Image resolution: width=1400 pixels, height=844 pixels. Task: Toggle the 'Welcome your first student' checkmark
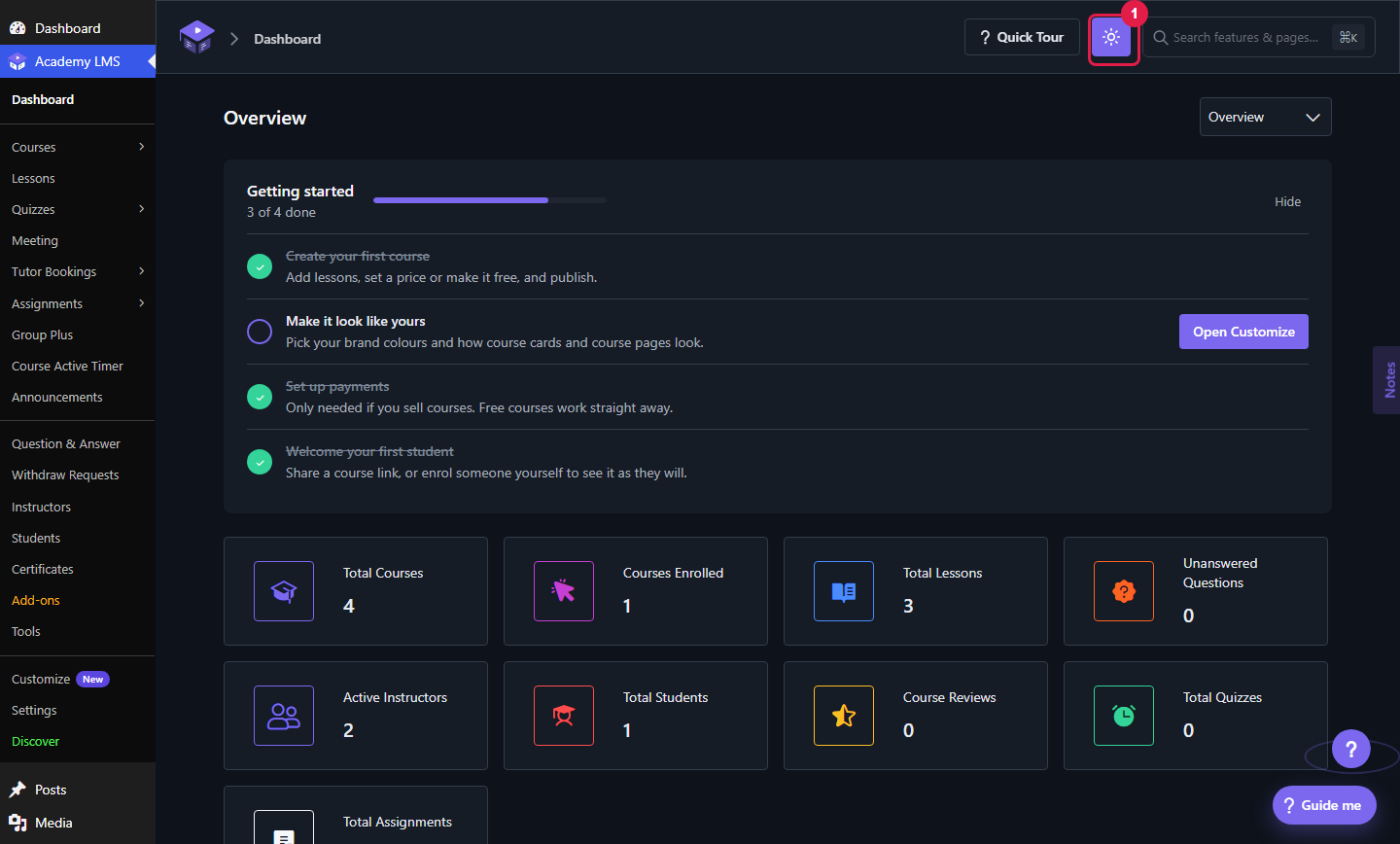coord(260,462)
